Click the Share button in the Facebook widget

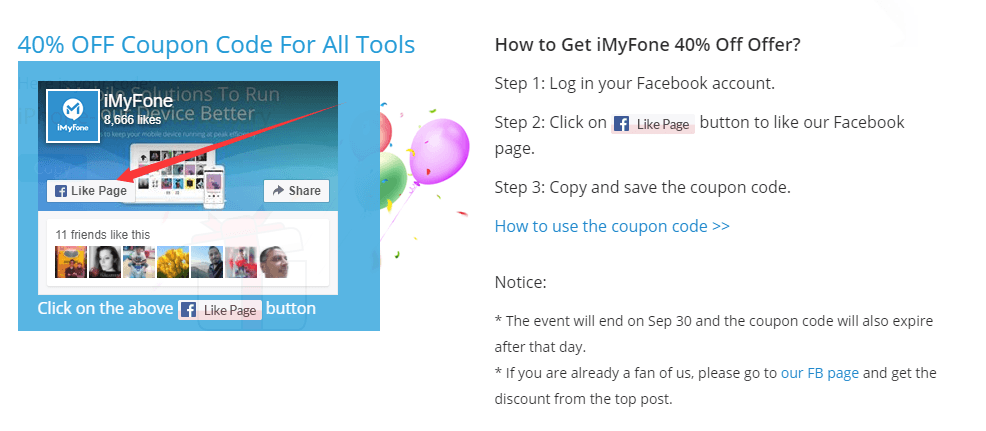click(296, 191)
